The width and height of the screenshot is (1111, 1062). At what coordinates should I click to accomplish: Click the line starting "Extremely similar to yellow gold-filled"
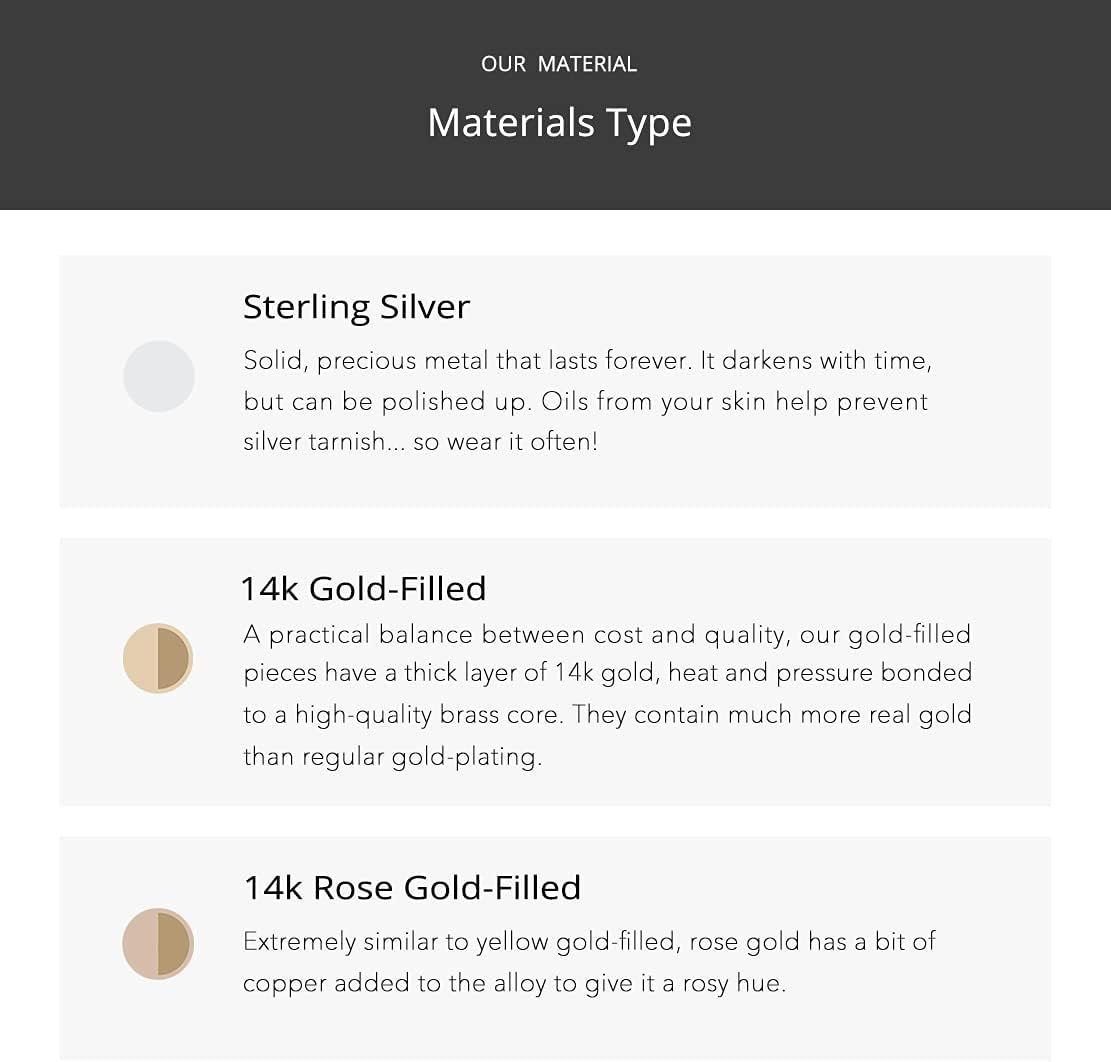point(589,941)
